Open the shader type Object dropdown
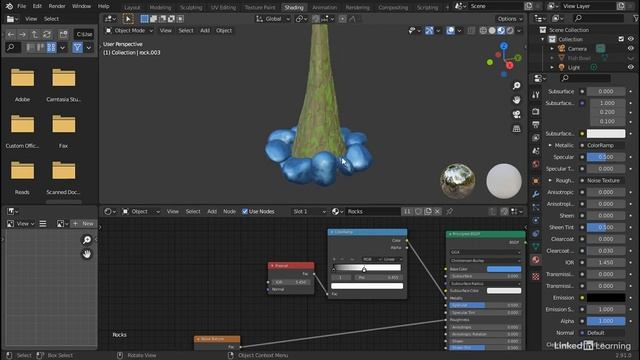The image size is (640, 360). [141, 211]
